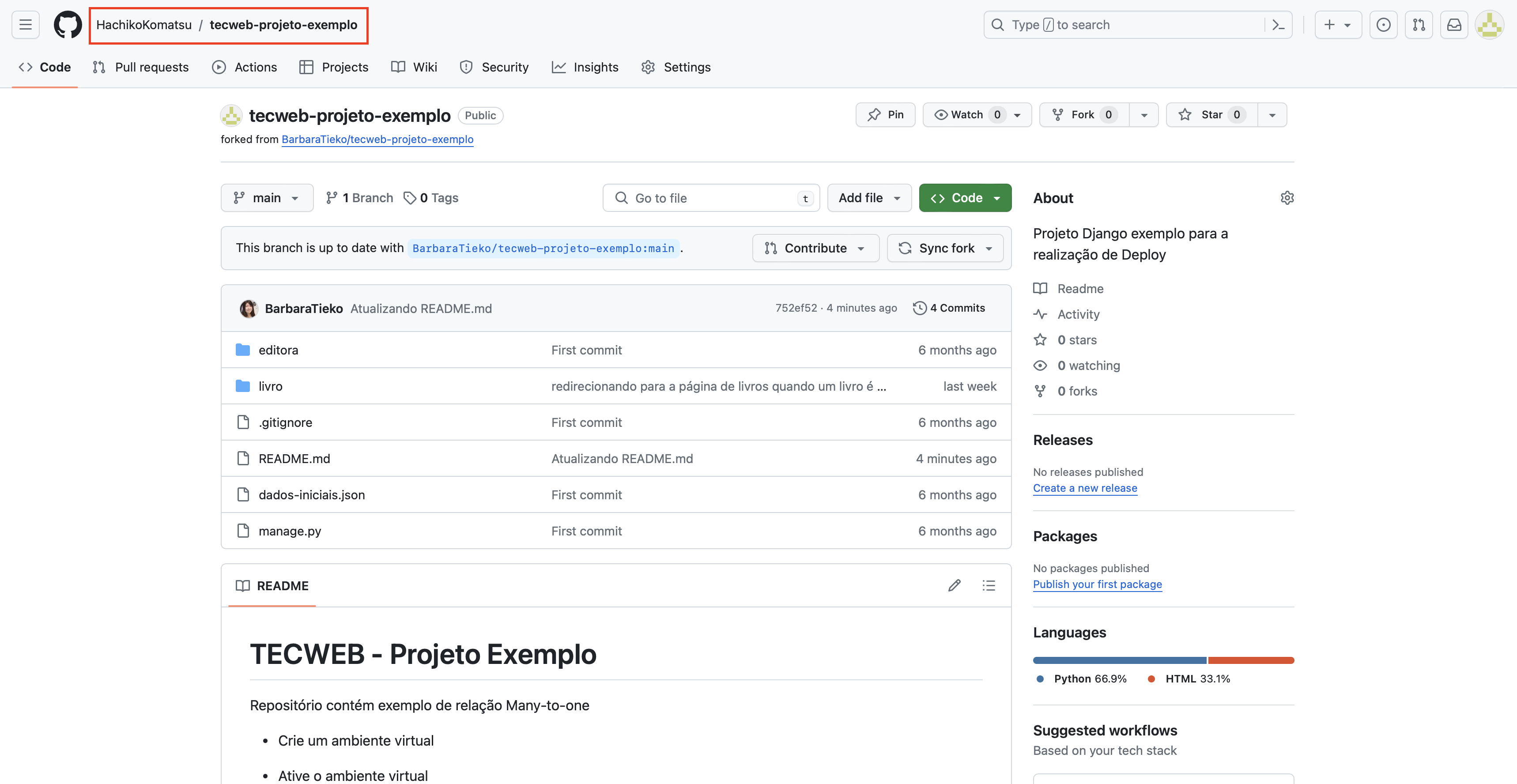Click Create a new release link

[1085, 488]
